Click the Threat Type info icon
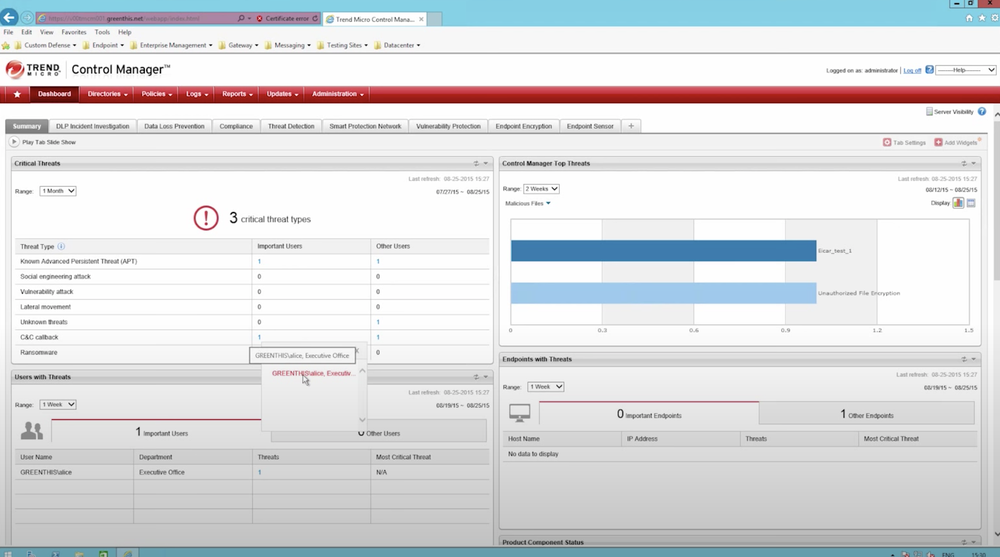Viewport: 1000px width, 557px height. (61, 246)
